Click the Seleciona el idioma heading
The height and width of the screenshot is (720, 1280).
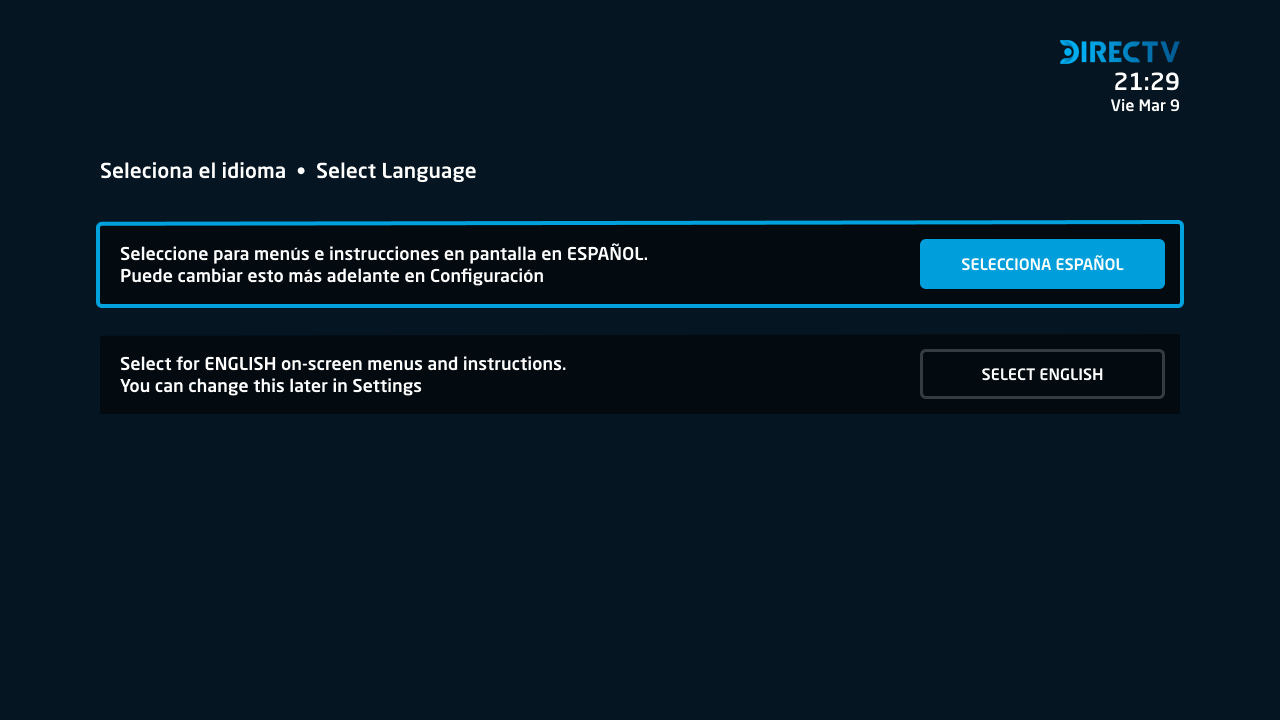(193, 171)
